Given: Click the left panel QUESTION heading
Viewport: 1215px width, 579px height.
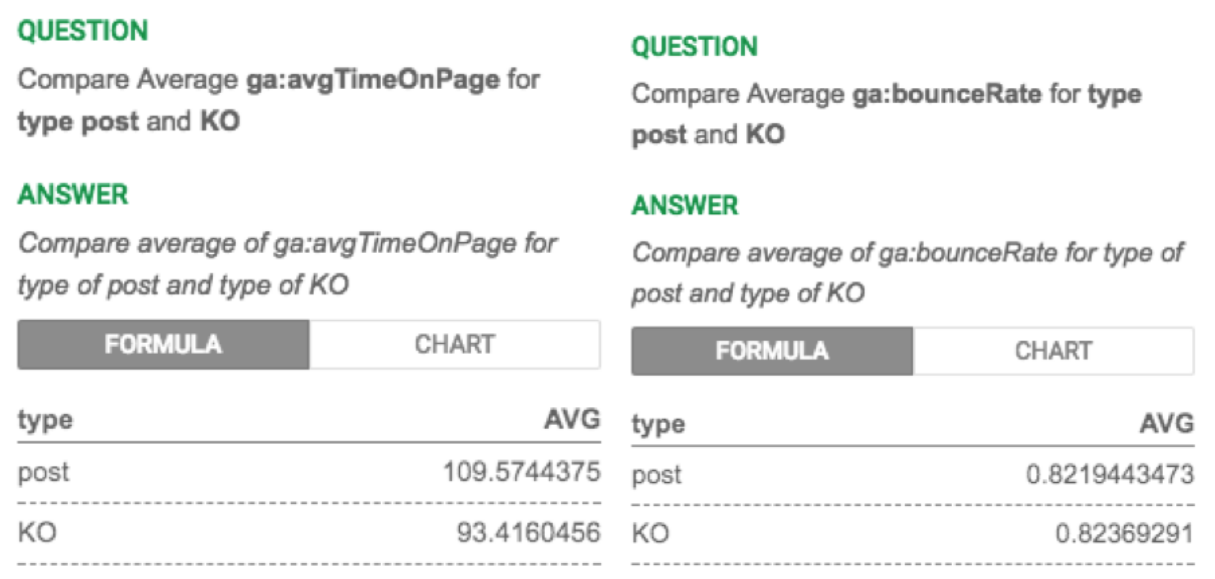Looking at the screenshot, I should coord(83,30).
